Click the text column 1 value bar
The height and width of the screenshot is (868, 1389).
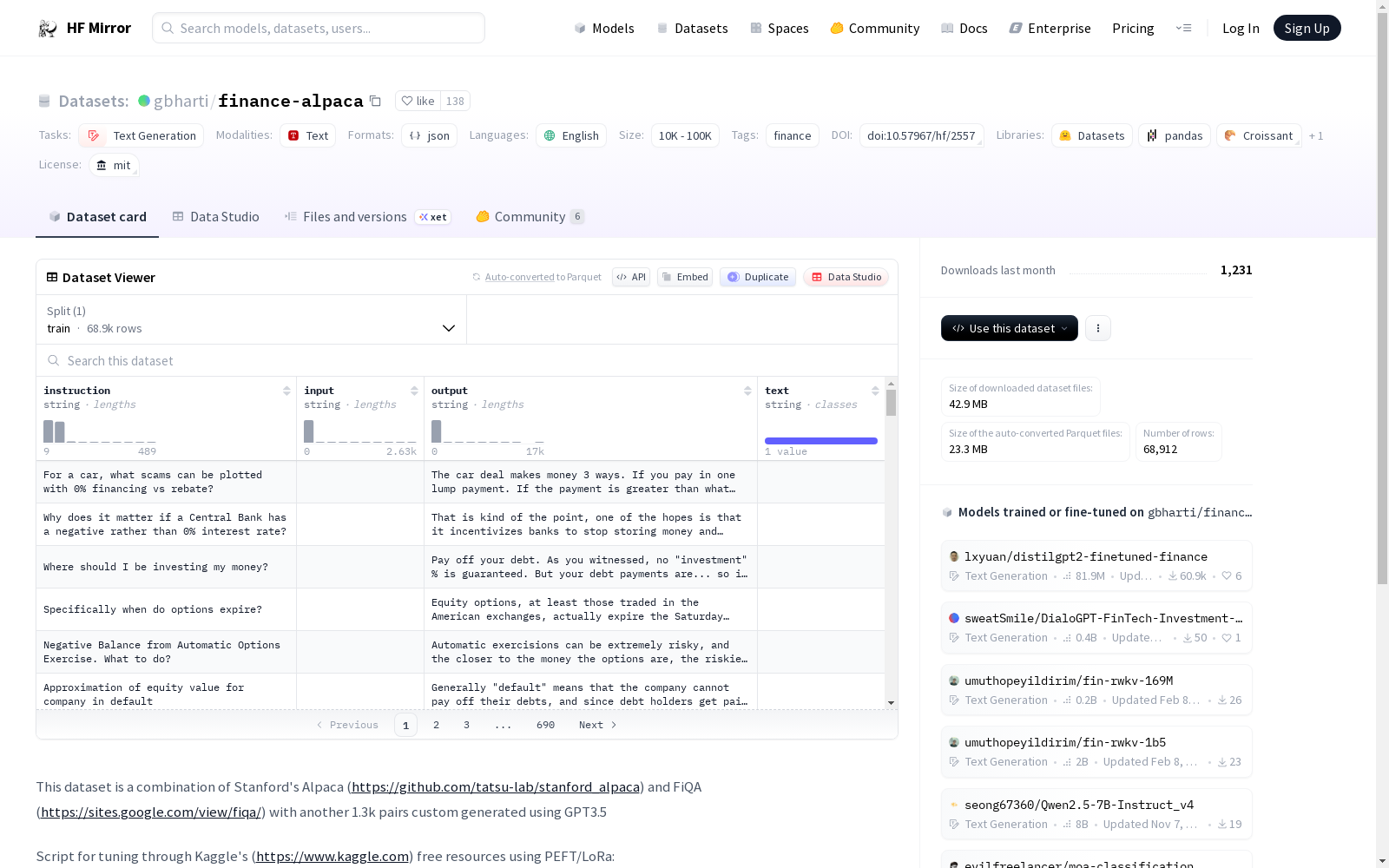tap(821, 441)
